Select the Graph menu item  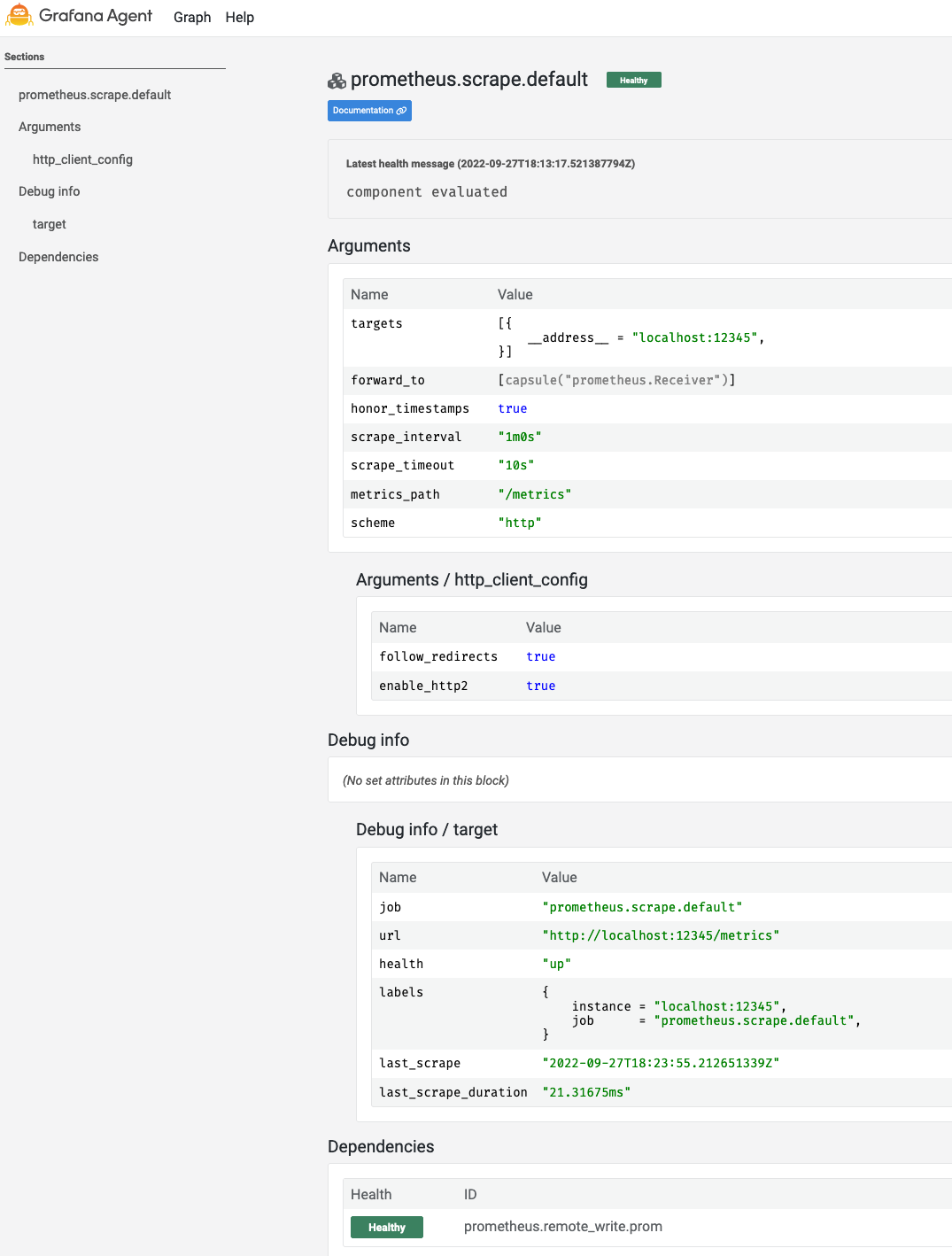click(192, 17)
